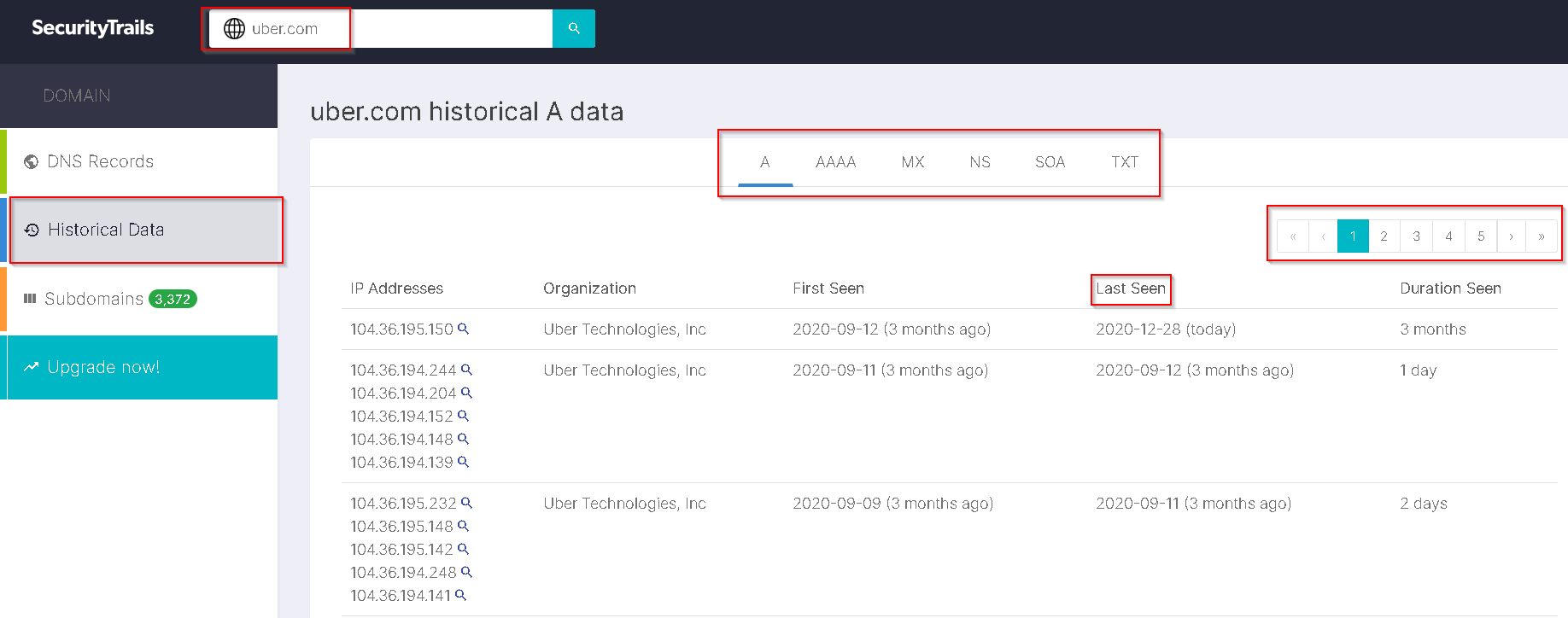This screenshot has height=618, width=1568.
Task: Click the search magnifier button
Action: coord(574,28)
